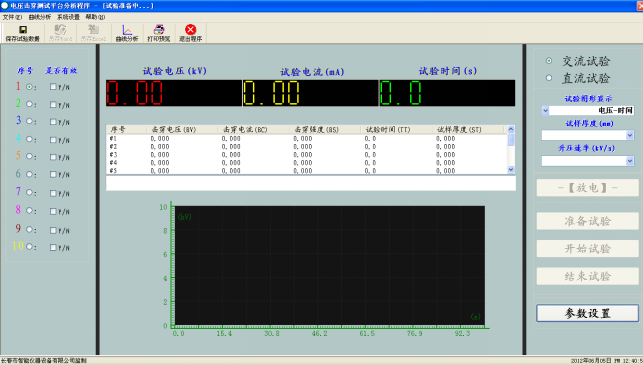Screen dimensions: 643x365
Task: Open 曲线分析 from the toolbar chart icon
Action: [127, 30]
